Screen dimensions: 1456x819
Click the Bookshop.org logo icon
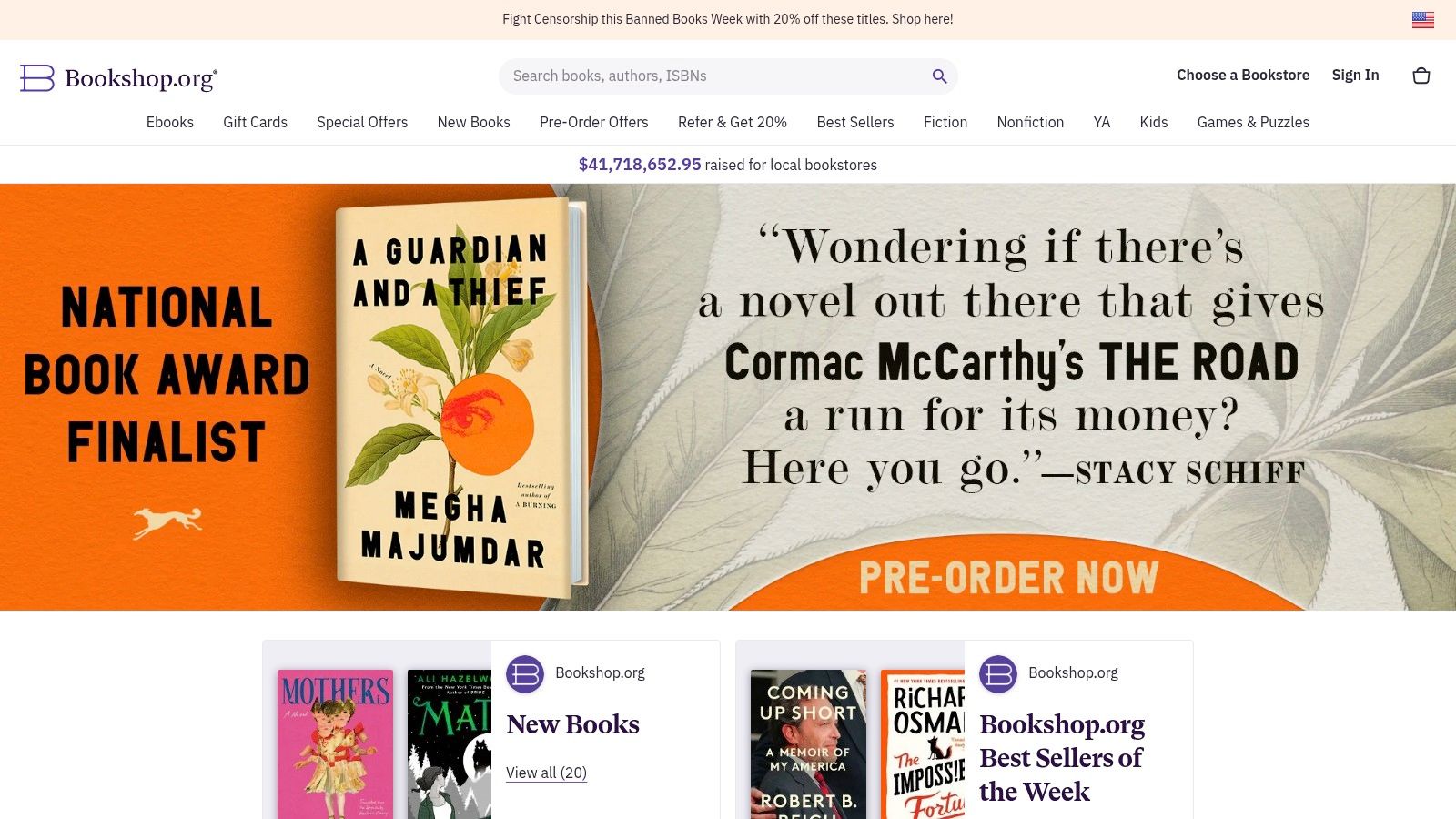37,78
